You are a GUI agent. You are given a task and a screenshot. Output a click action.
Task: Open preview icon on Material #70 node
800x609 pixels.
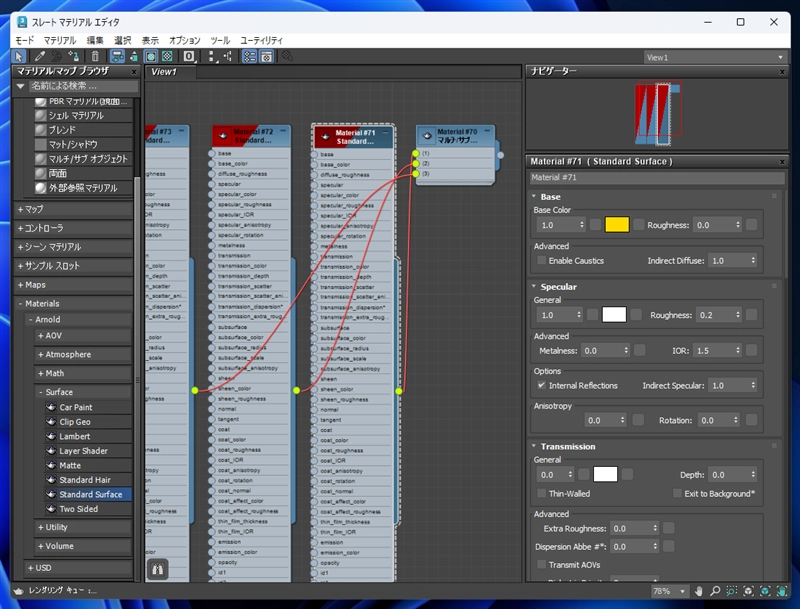428,136
